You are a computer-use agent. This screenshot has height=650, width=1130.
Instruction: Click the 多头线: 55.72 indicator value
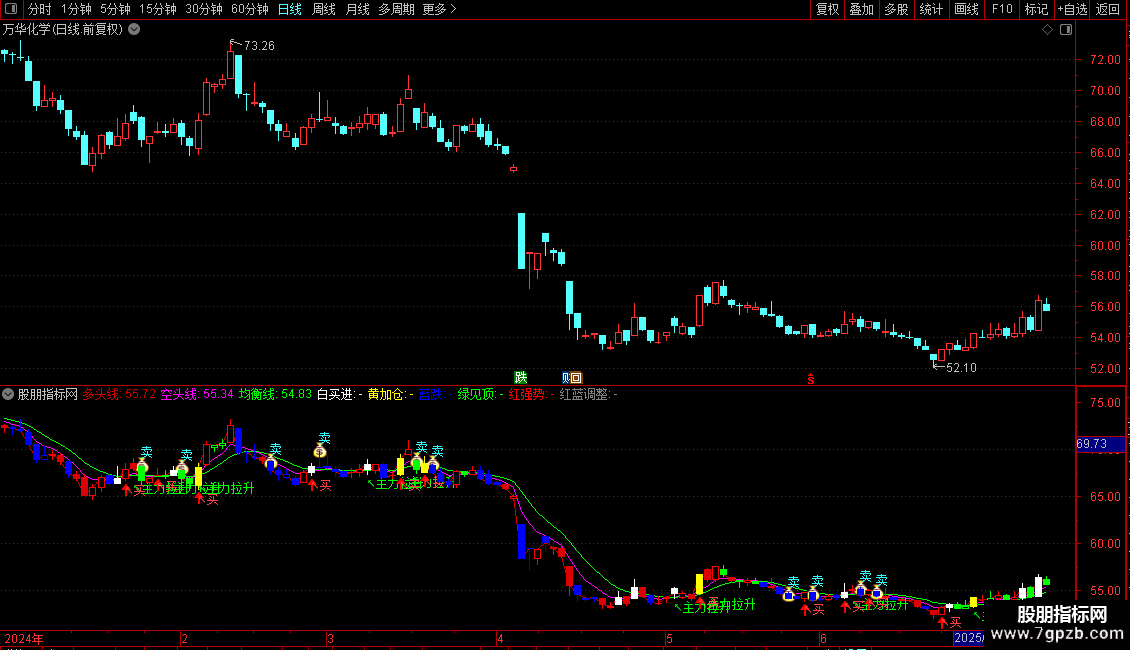pos(119,394)
